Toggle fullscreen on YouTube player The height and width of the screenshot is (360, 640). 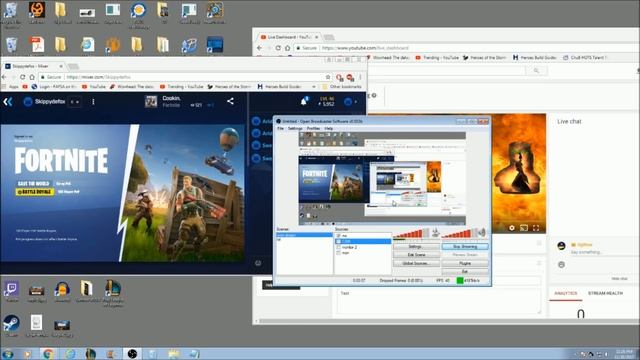[x=536, y=228]
